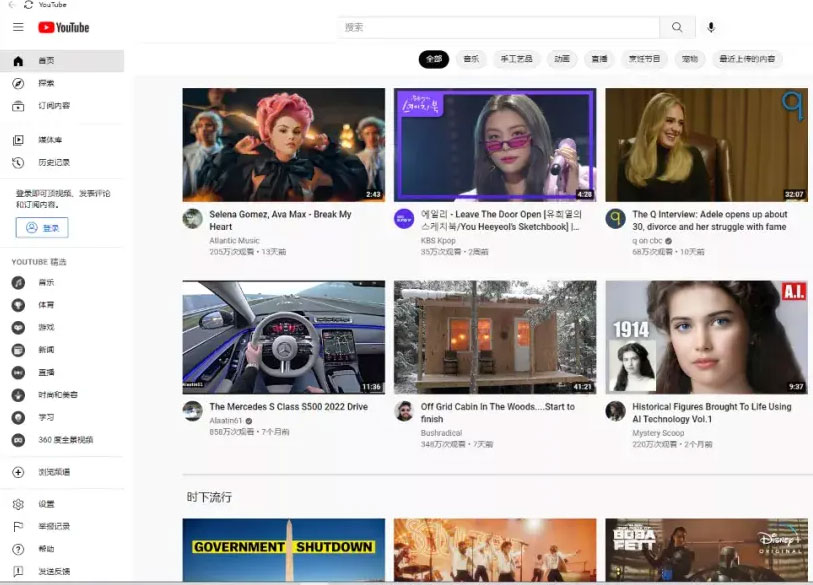
Task: Open KBS Kpop purple-framed video thumbnail
Action: click(x=495, y=145)
